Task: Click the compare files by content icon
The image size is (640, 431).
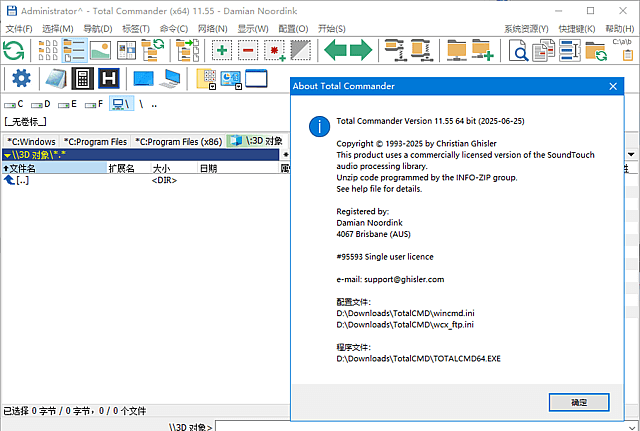Action: point(544,51)
